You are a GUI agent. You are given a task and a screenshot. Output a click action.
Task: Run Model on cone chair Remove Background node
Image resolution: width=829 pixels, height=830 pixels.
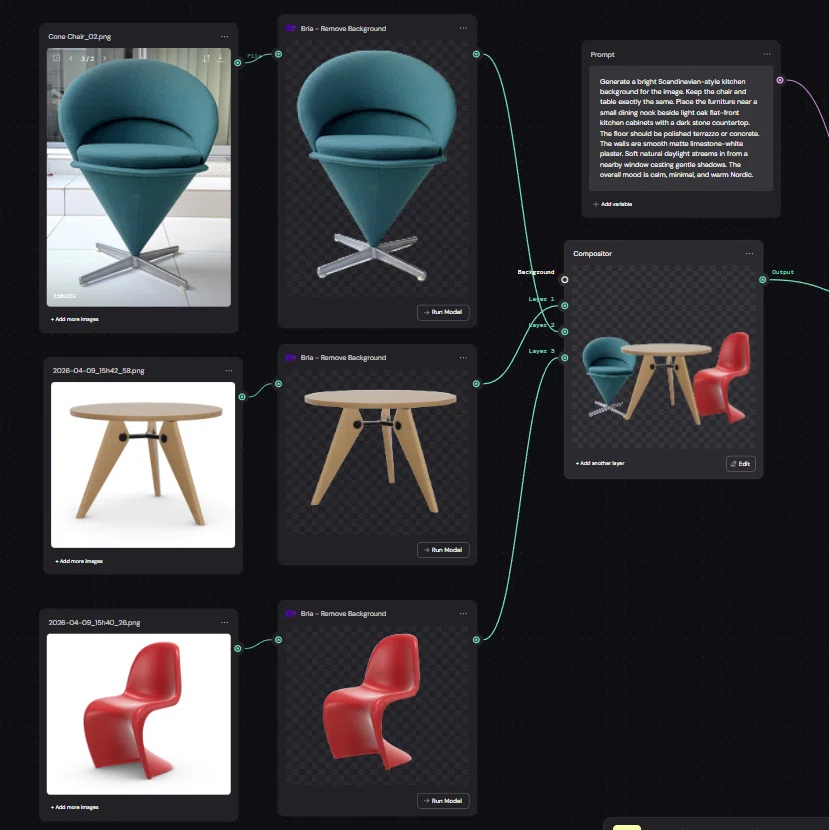coord(443,312)
